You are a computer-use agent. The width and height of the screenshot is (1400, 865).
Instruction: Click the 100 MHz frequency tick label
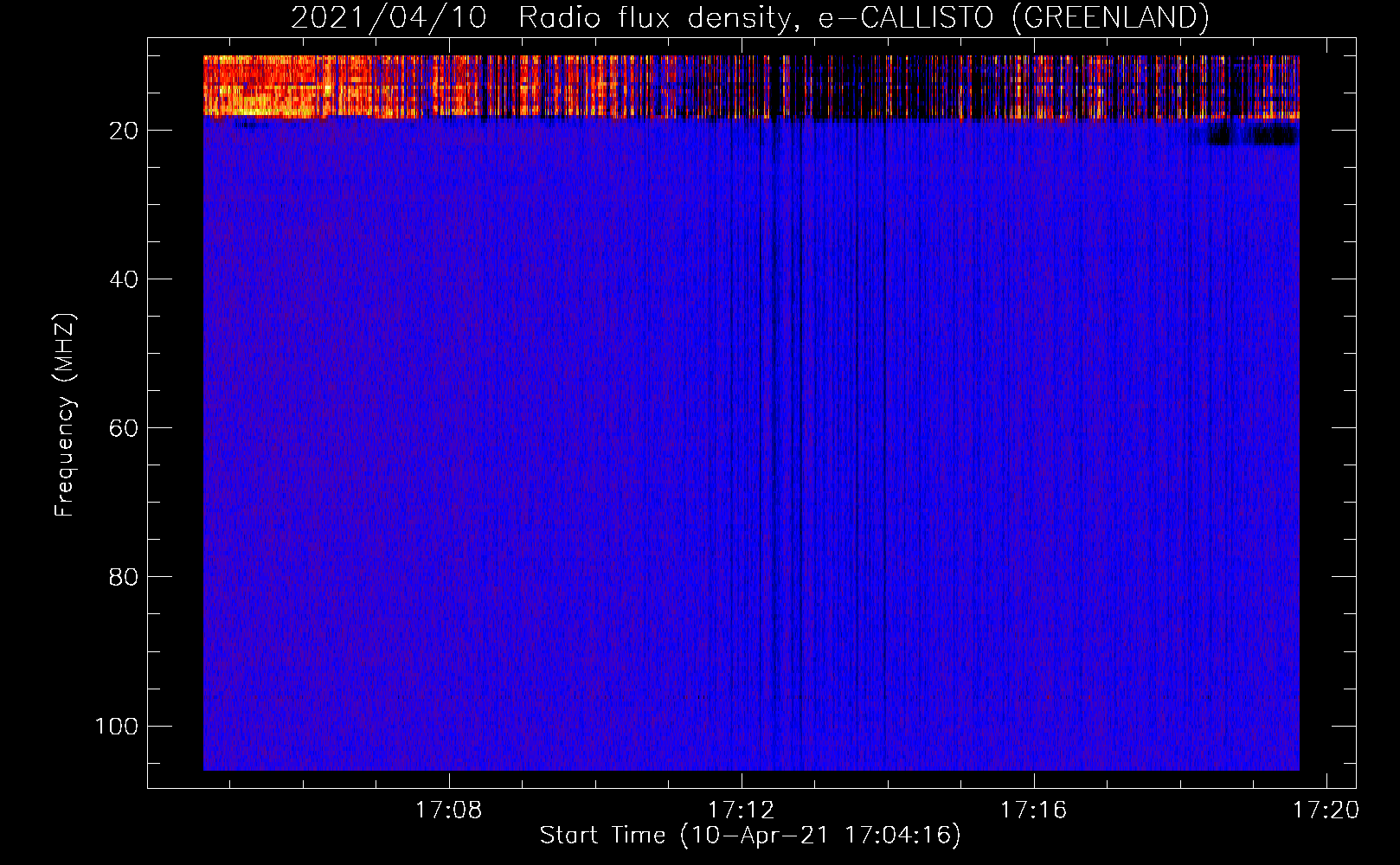(x=117, y=726)
